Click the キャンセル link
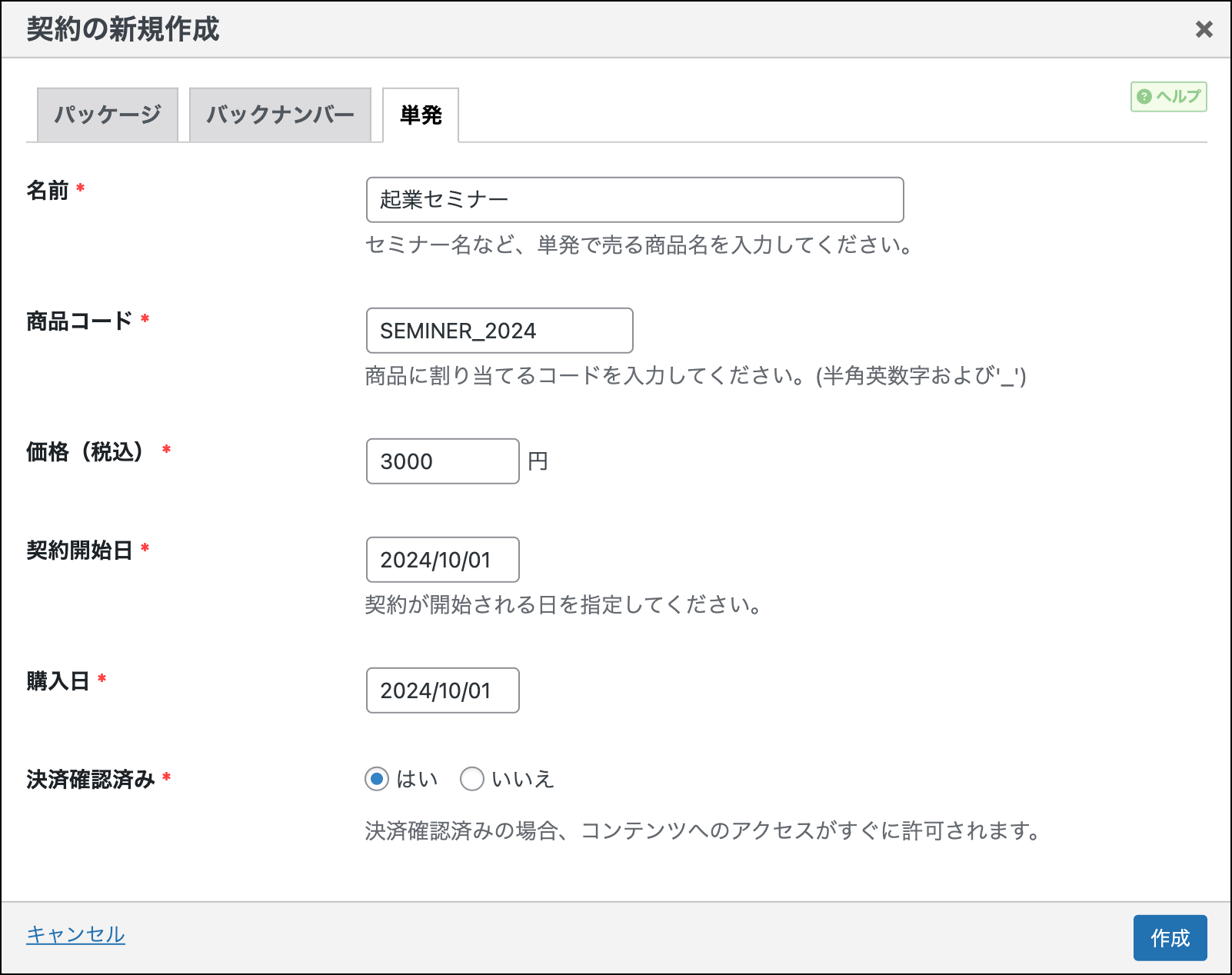Screen dimensions: 1232x975 click(75, 934)
